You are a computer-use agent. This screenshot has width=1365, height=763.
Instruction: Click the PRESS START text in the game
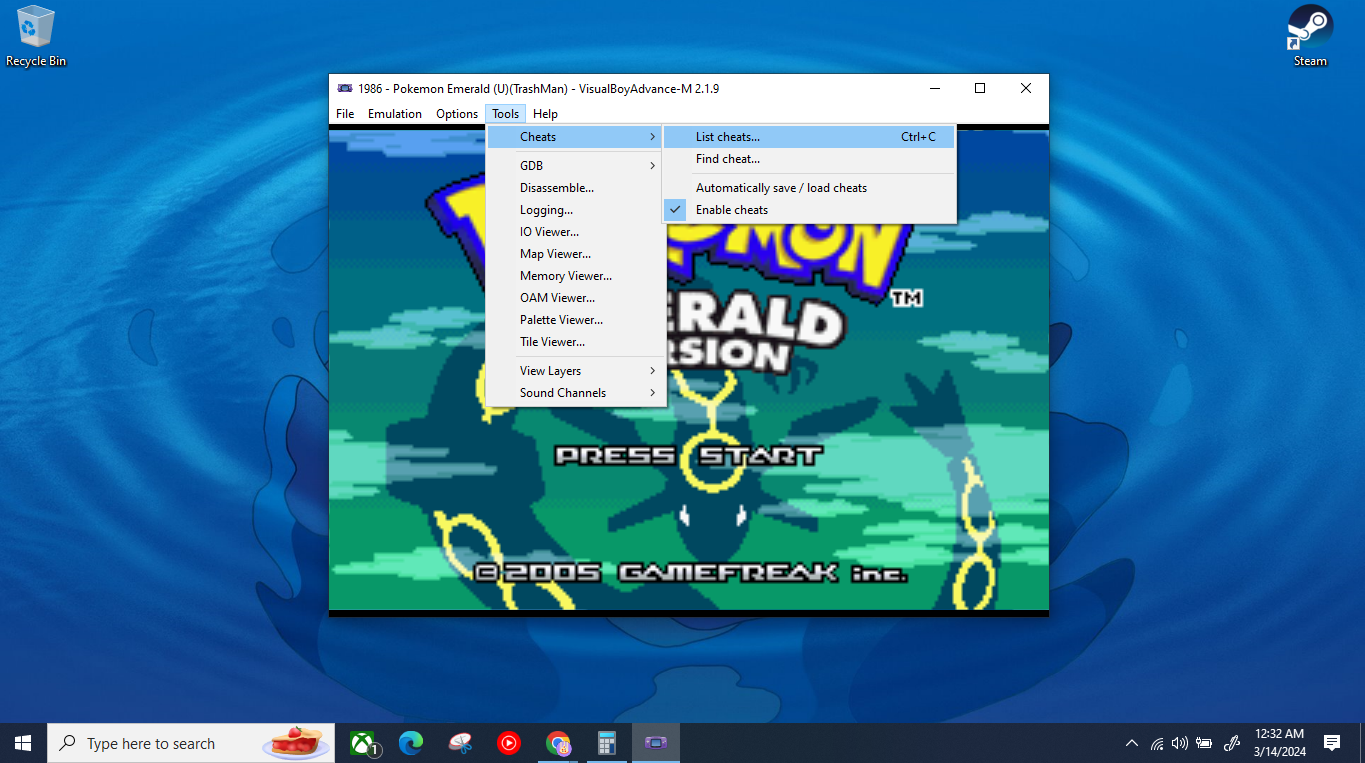tap(688, 456)
